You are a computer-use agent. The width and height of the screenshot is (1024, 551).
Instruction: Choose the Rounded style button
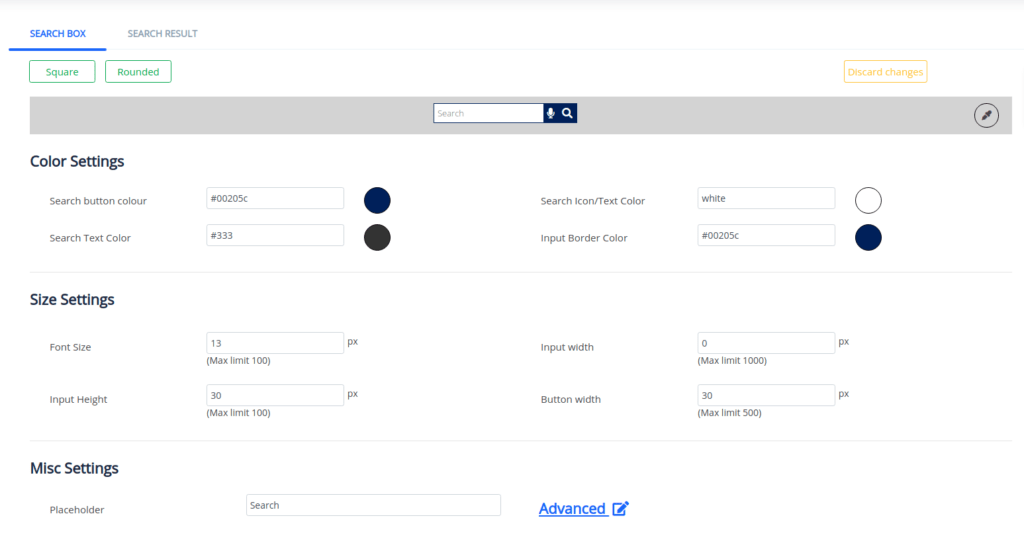pos(138,72)
